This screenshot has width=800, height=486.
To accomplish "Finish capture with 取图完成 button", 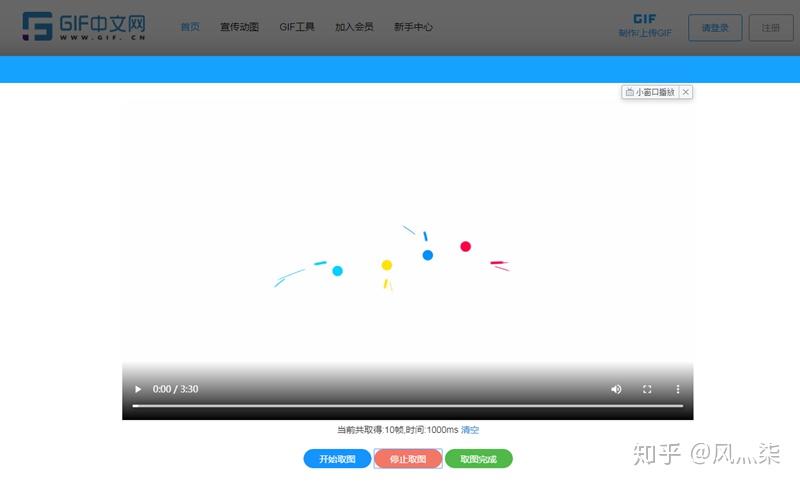I will point(479,459).
